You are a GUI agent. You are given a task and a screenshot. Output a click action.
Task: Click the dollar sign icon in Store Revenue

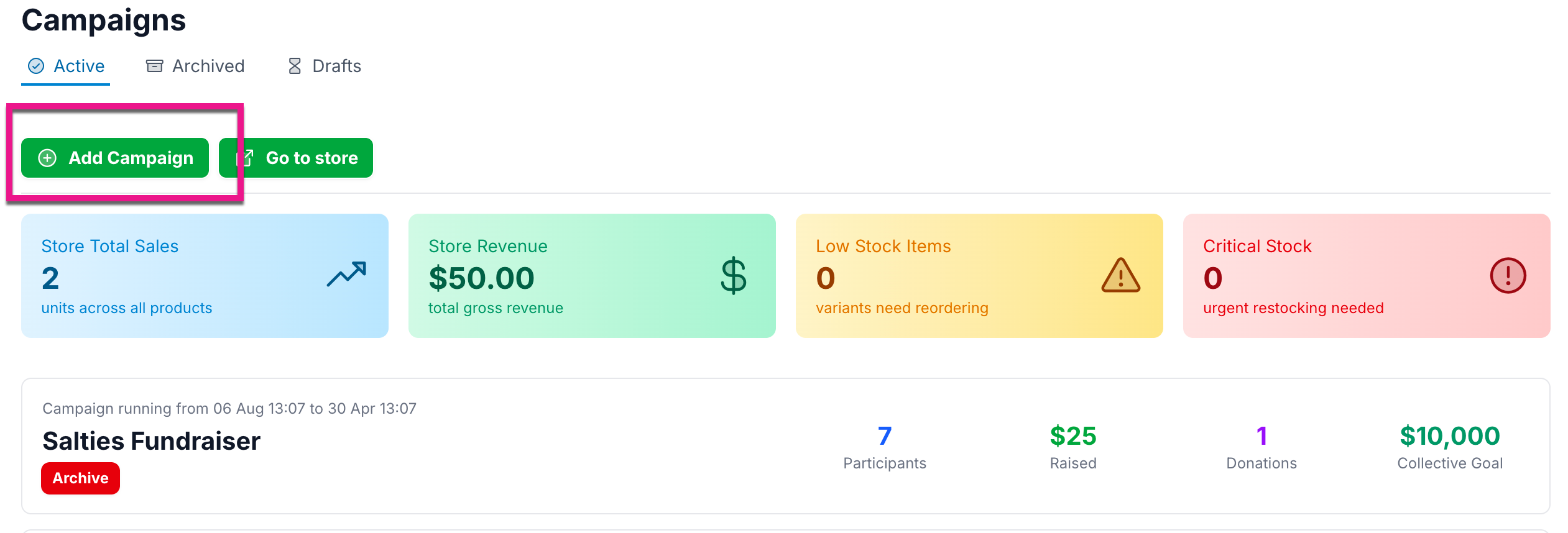tap(734, 275)
